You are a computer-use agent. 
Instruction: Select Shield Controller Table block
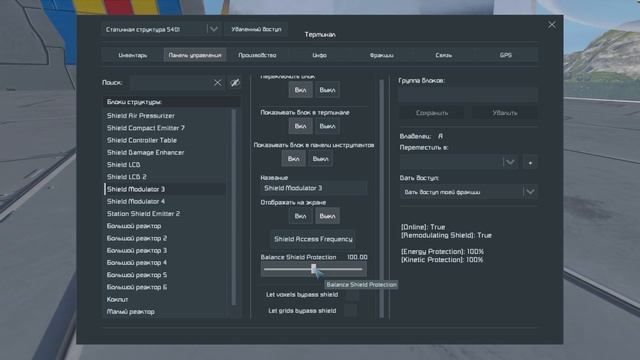(x=165, y=140)
